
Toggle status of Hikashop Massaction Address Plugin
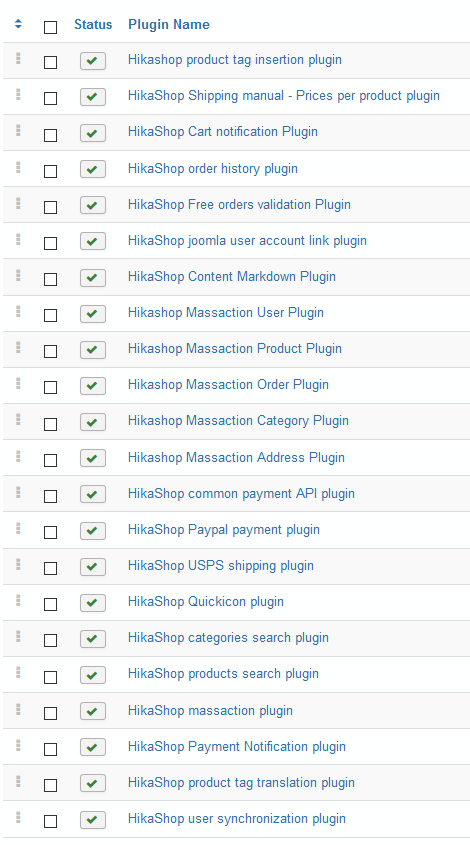click(93, 458)
